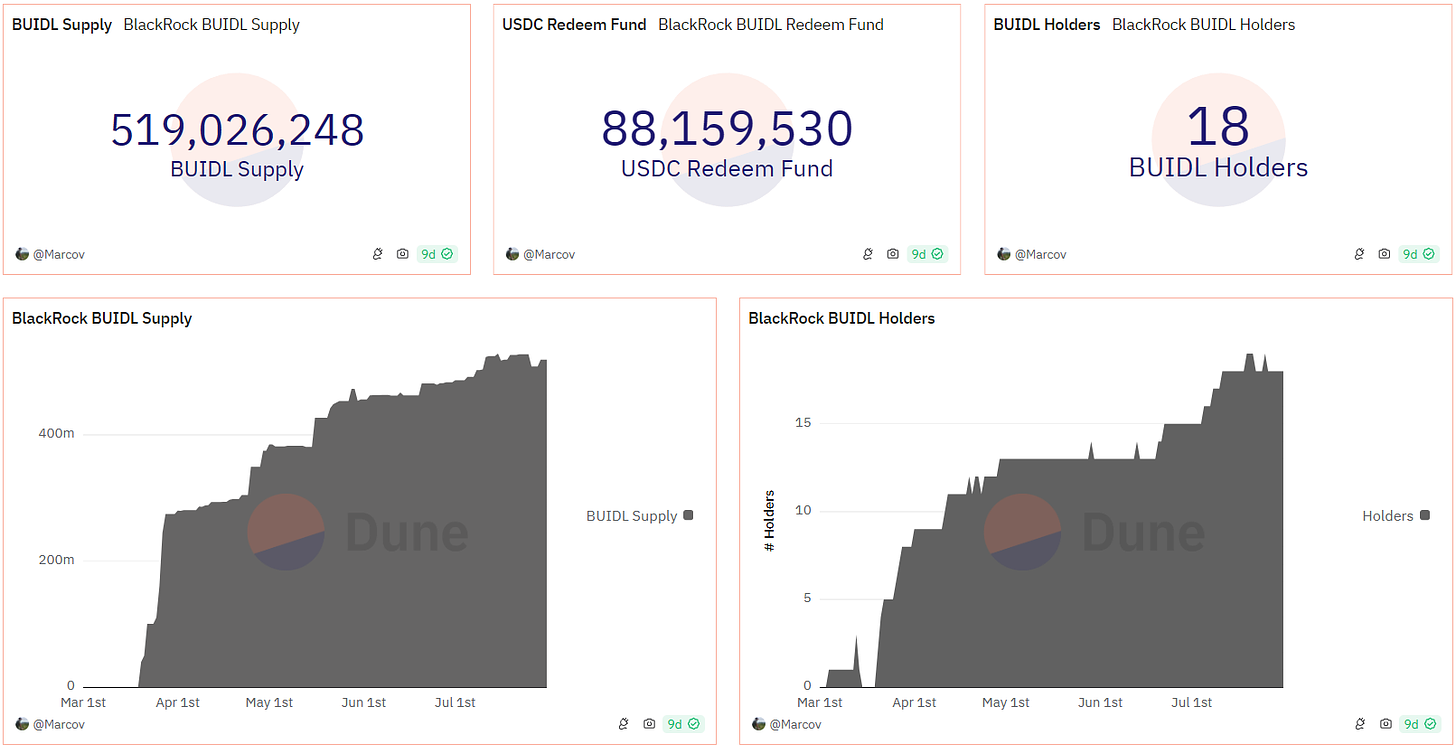Click 'USDC Redeem Fund' label under counter value
Image resolution: width=1456 pixels, height=746 pixels.
727,168
